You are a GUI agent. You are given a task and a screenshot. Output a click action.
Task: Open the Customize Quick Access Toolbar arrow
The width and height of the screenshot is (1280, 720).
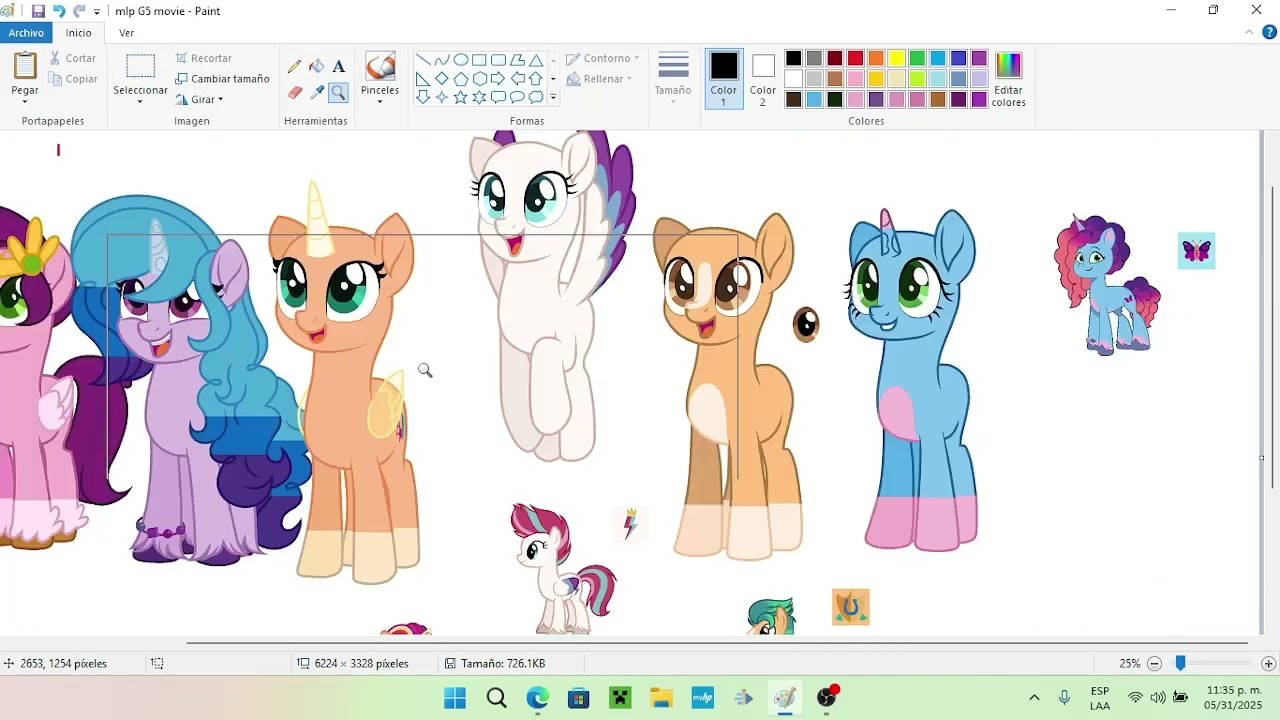[97, 12]
